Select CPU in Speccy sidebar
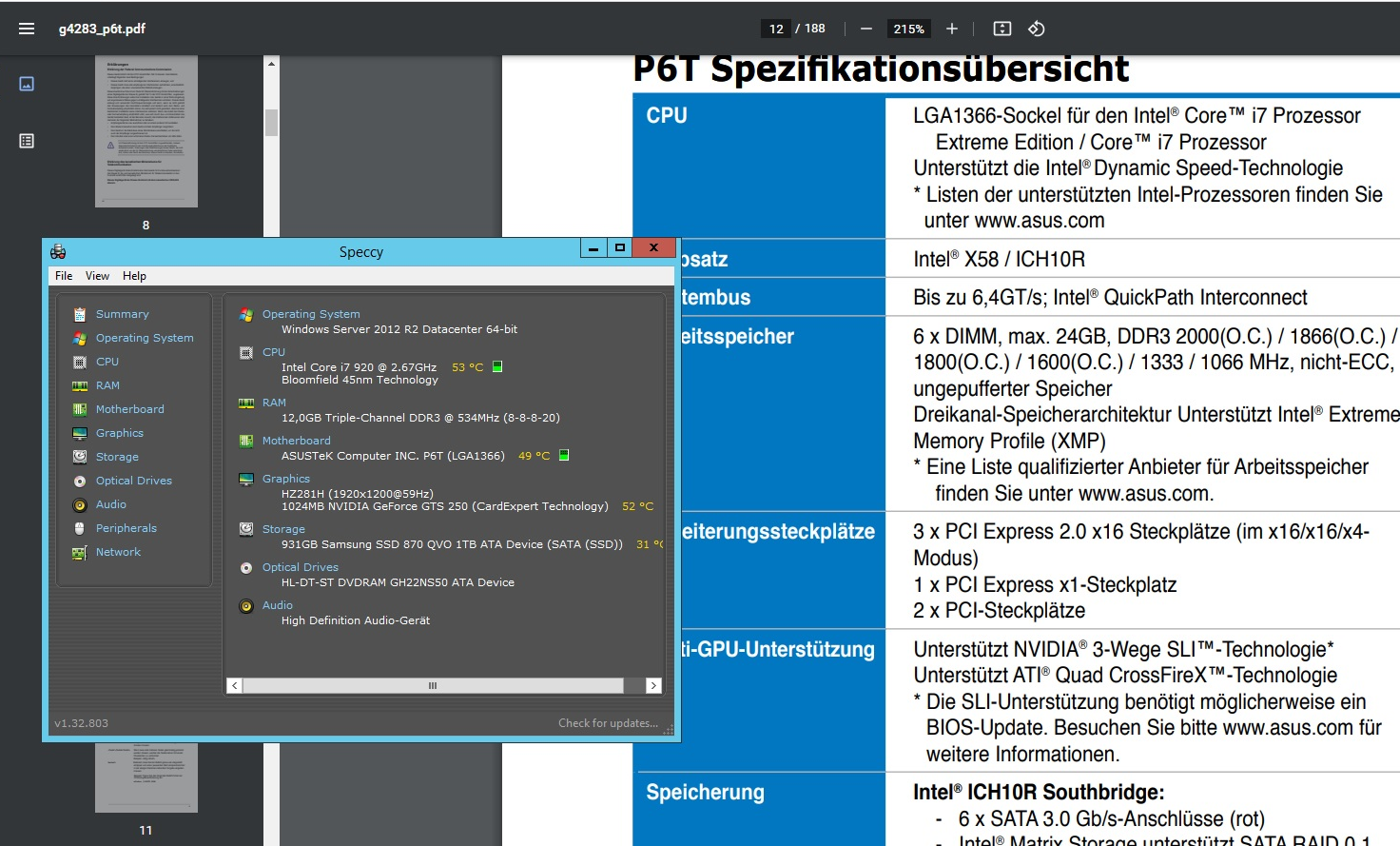Viewport: 1400px width, 846px height. 107,362
